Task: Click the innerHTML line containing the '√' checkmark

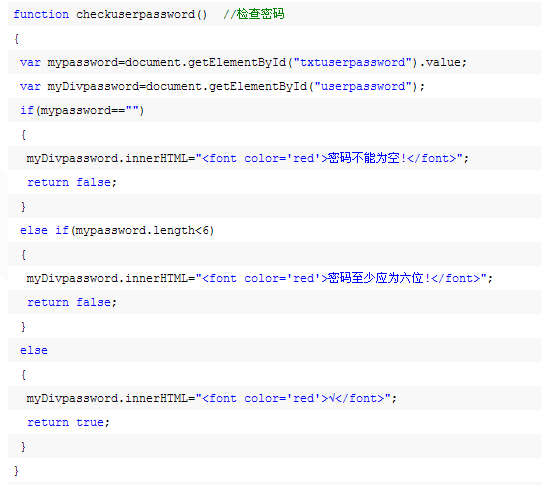Action: (212, 399)
